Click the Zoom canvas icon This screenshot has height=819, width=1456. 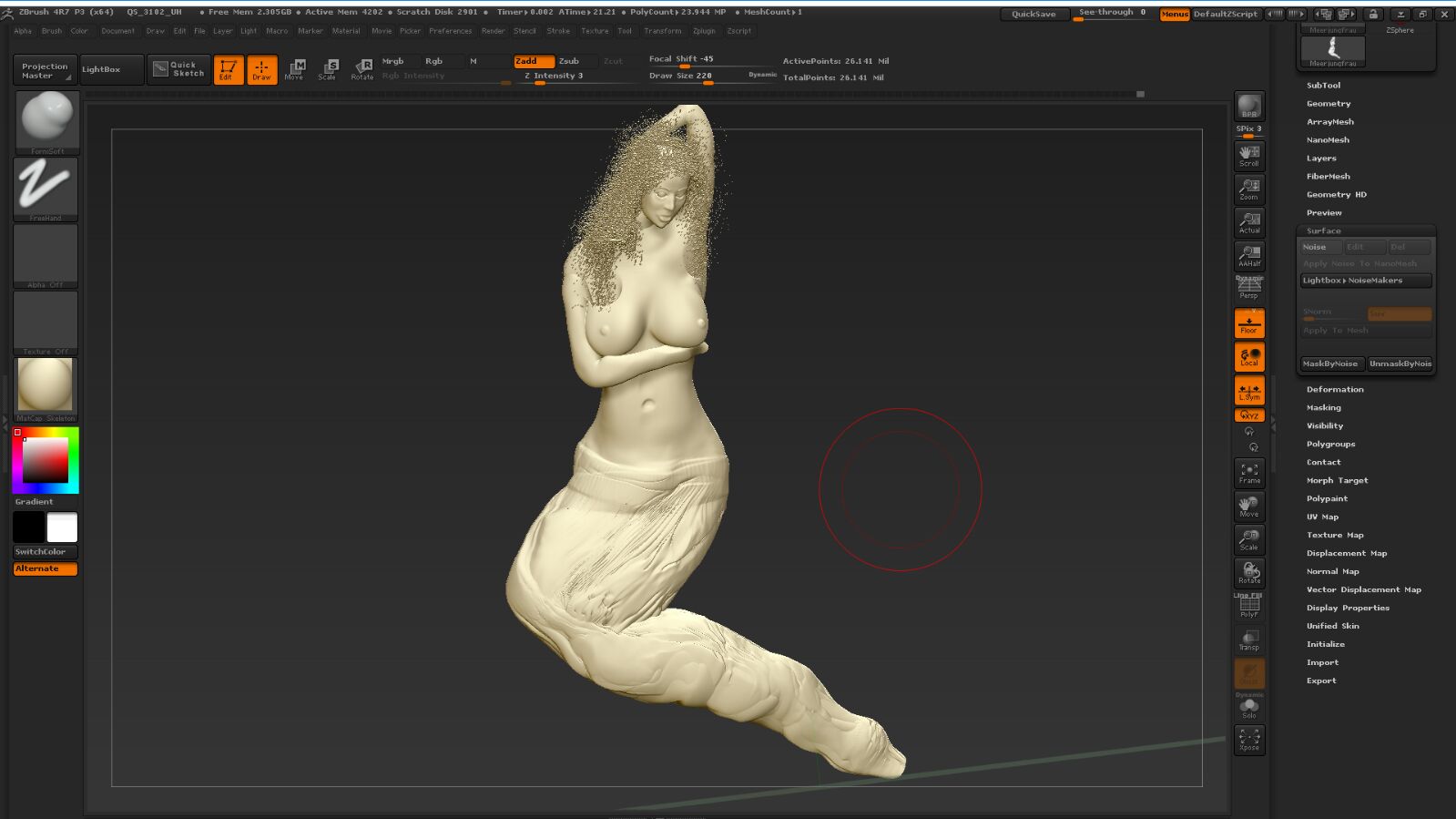1249,189
